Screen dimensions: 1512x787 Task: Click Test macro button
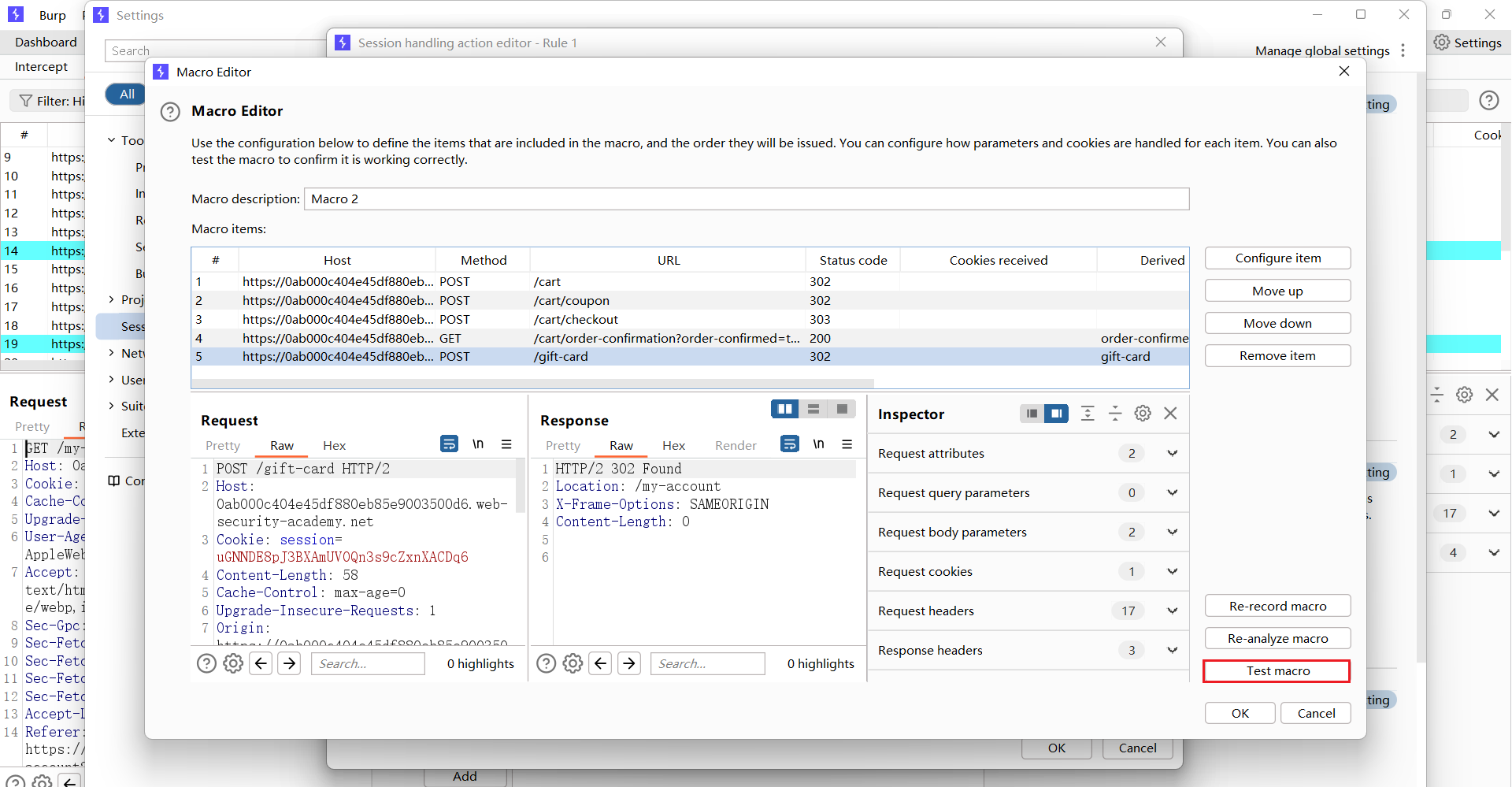[1277, 671]
